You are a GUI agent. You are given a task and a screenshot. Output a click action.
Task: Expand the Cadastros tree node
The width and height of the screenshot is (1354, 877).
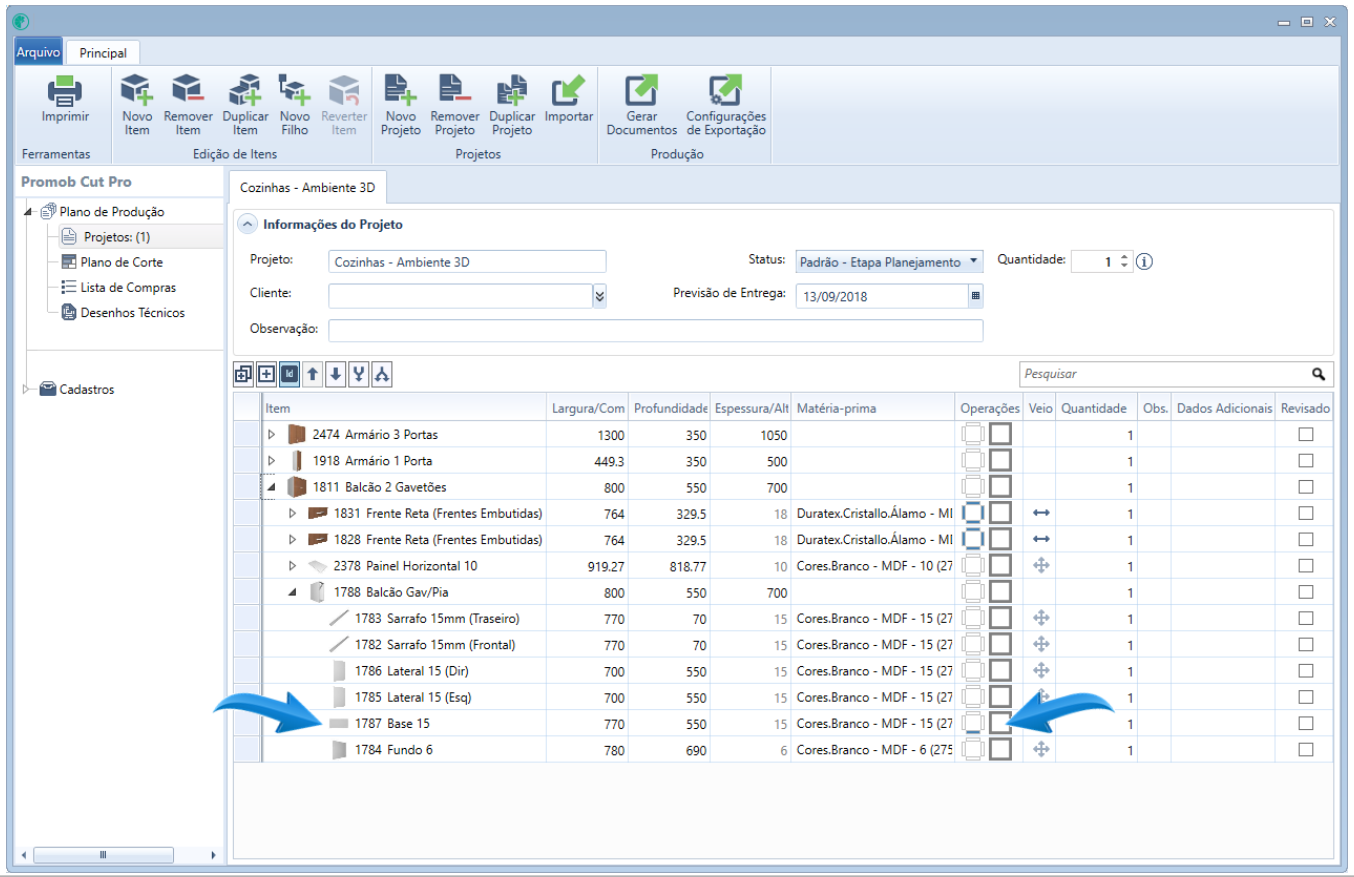tap(27, 389)
